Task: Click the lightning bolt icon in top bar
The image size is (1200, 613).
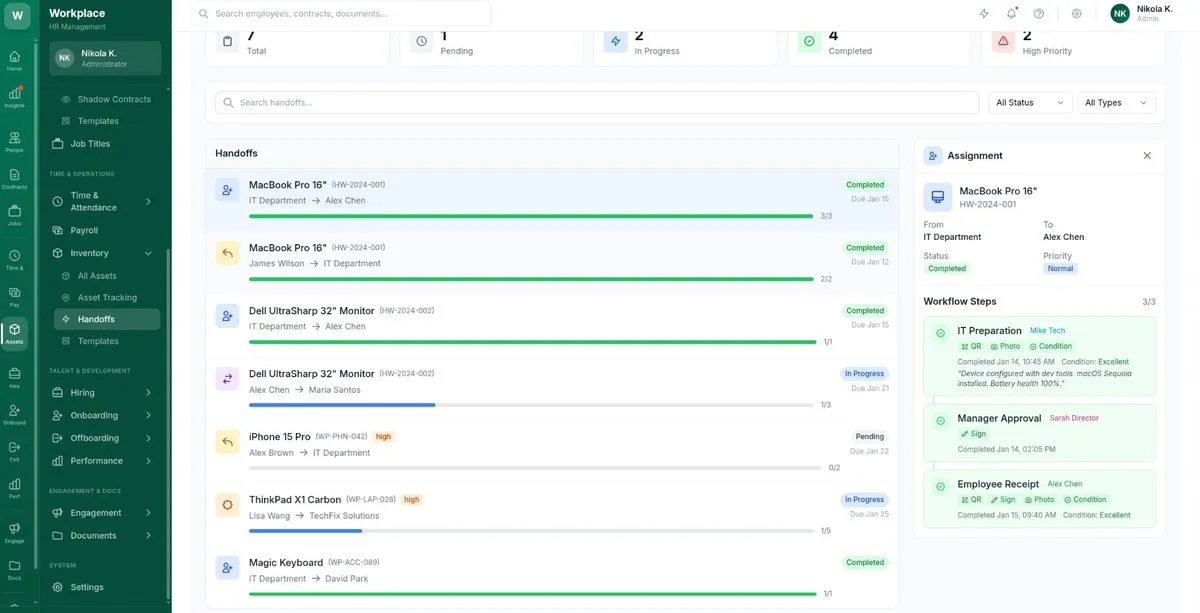Action: (984, 14)
